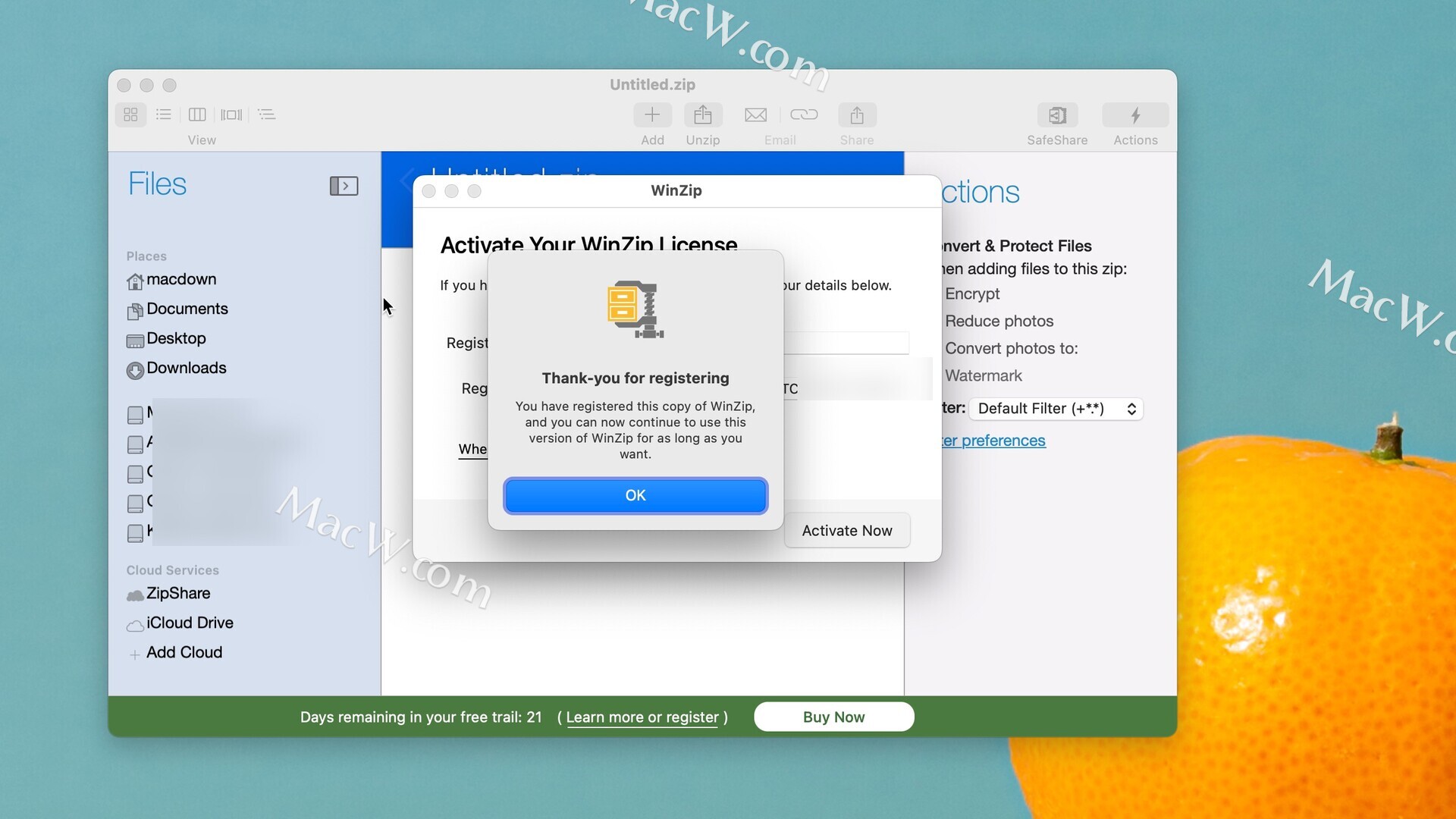Select iCloud Drive cloud service
The image size is (1456, 819).
click(190, 623)
